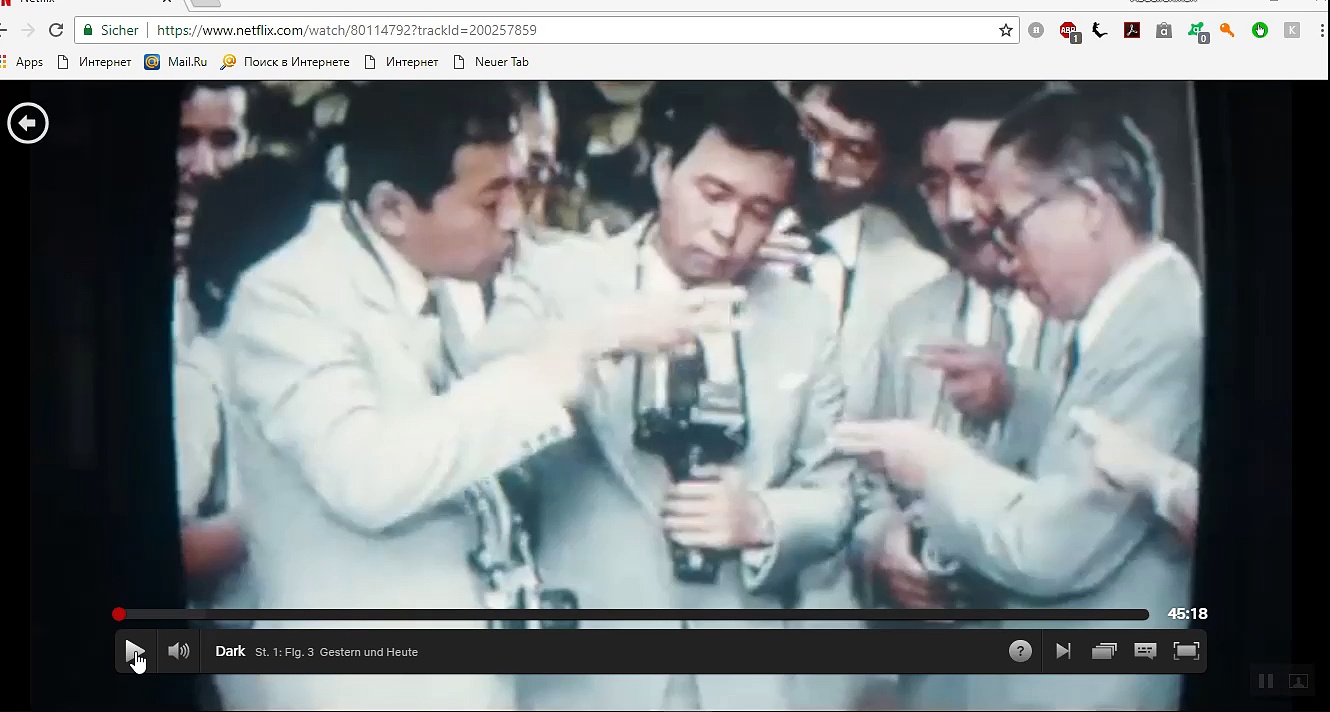Reload the Netflix page
This screenshot has height=712, width=1330.
56,31
